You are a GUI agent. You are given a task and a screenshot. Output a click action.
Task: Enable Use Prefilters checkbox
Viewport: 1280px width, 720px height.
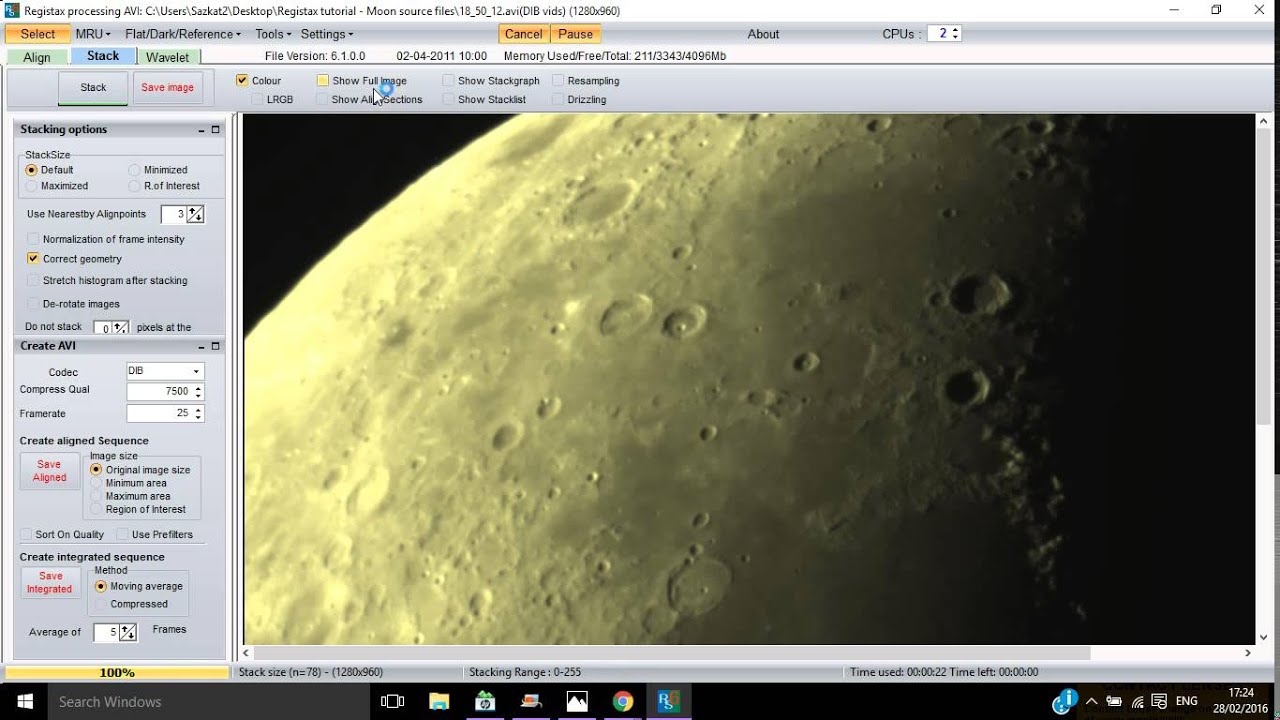[122, 534]
